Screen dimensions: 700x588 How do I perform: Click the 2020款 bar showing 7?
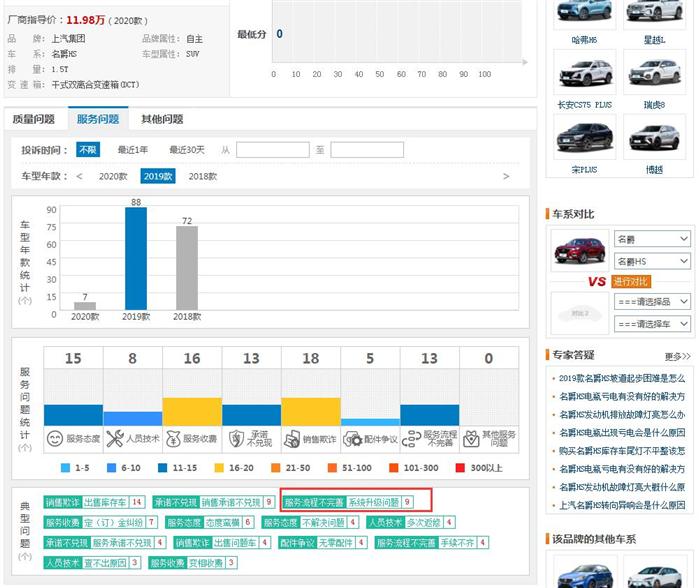tap(85, 306)
